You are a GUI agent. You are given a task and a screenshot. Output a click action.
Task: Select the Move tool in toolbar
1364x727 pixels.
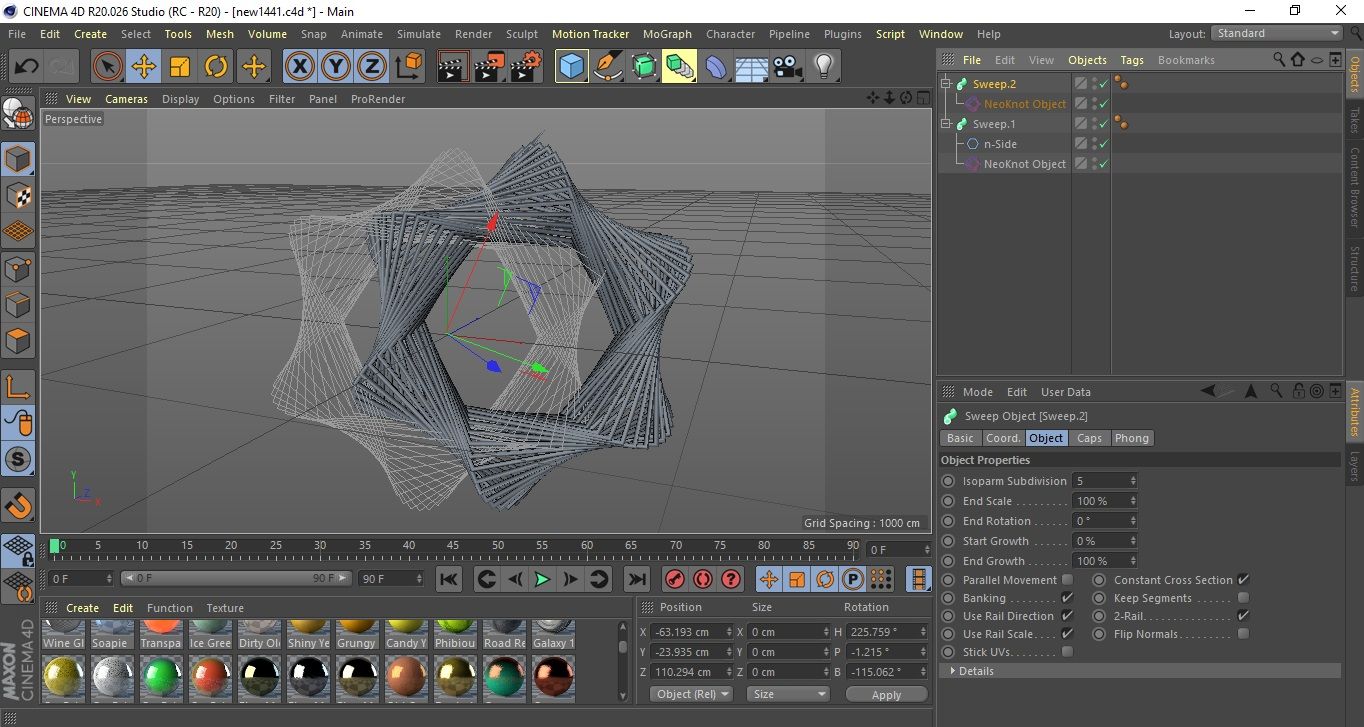click(x=144, y=67)
